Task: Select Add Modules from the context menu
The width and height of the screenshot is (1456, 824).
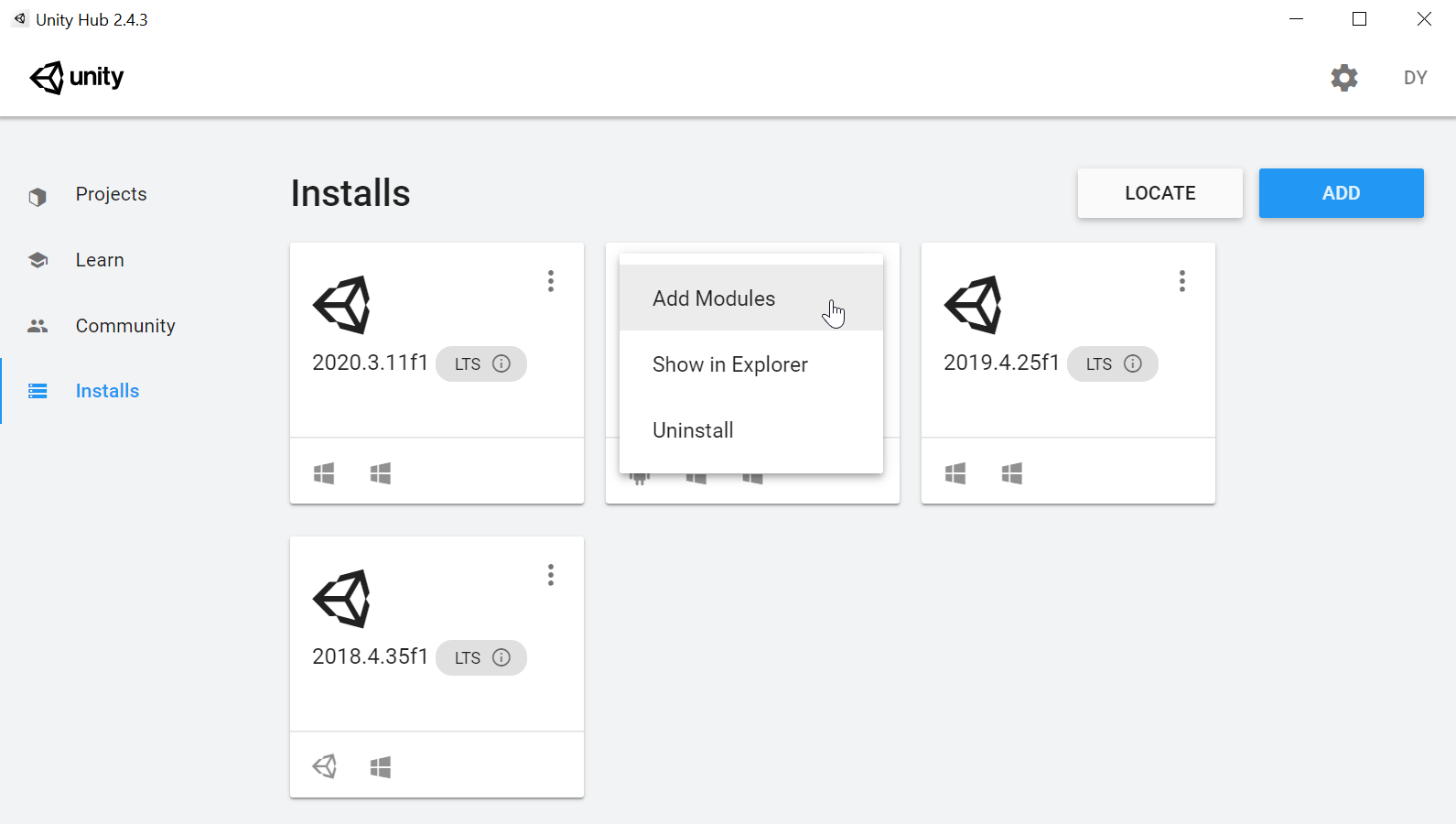Action: tap(713, 298)
